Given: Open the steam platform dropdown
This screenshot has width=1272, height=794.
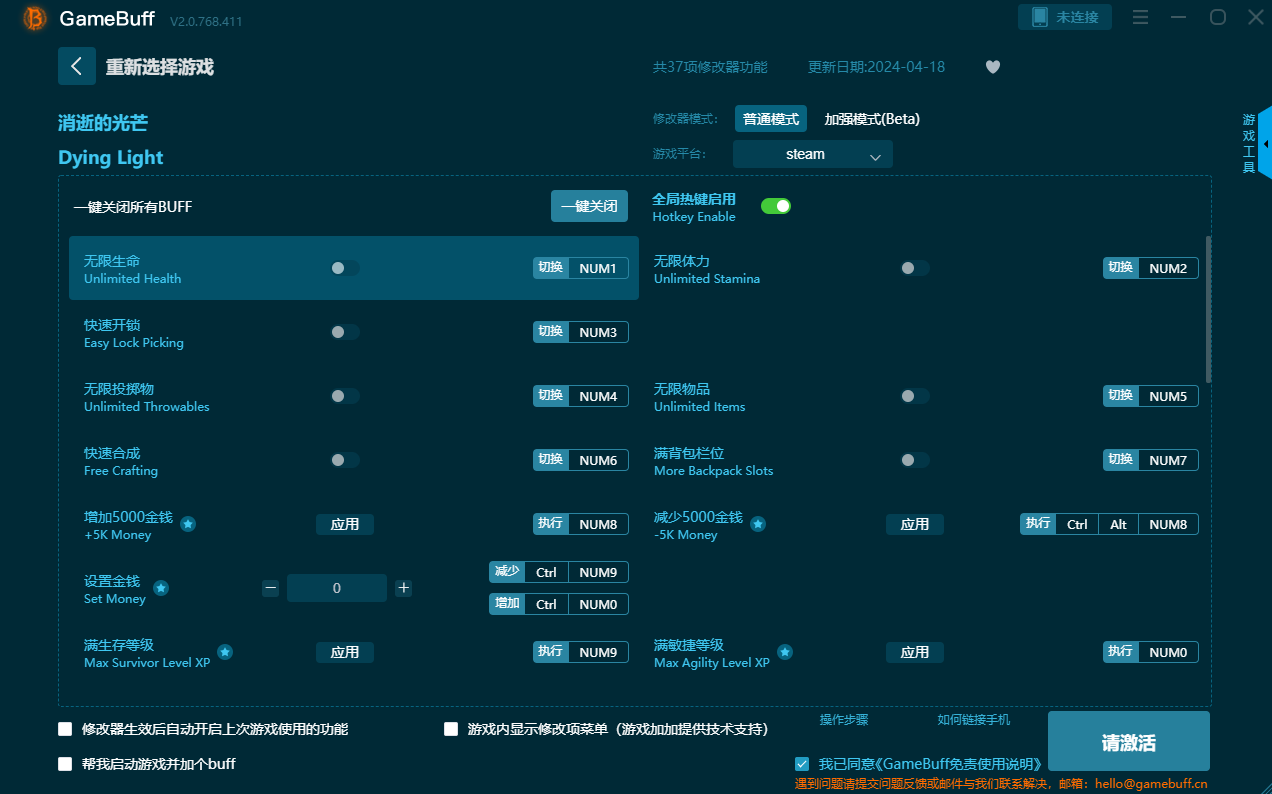Looking at the screenshot, I should point(812,154).
